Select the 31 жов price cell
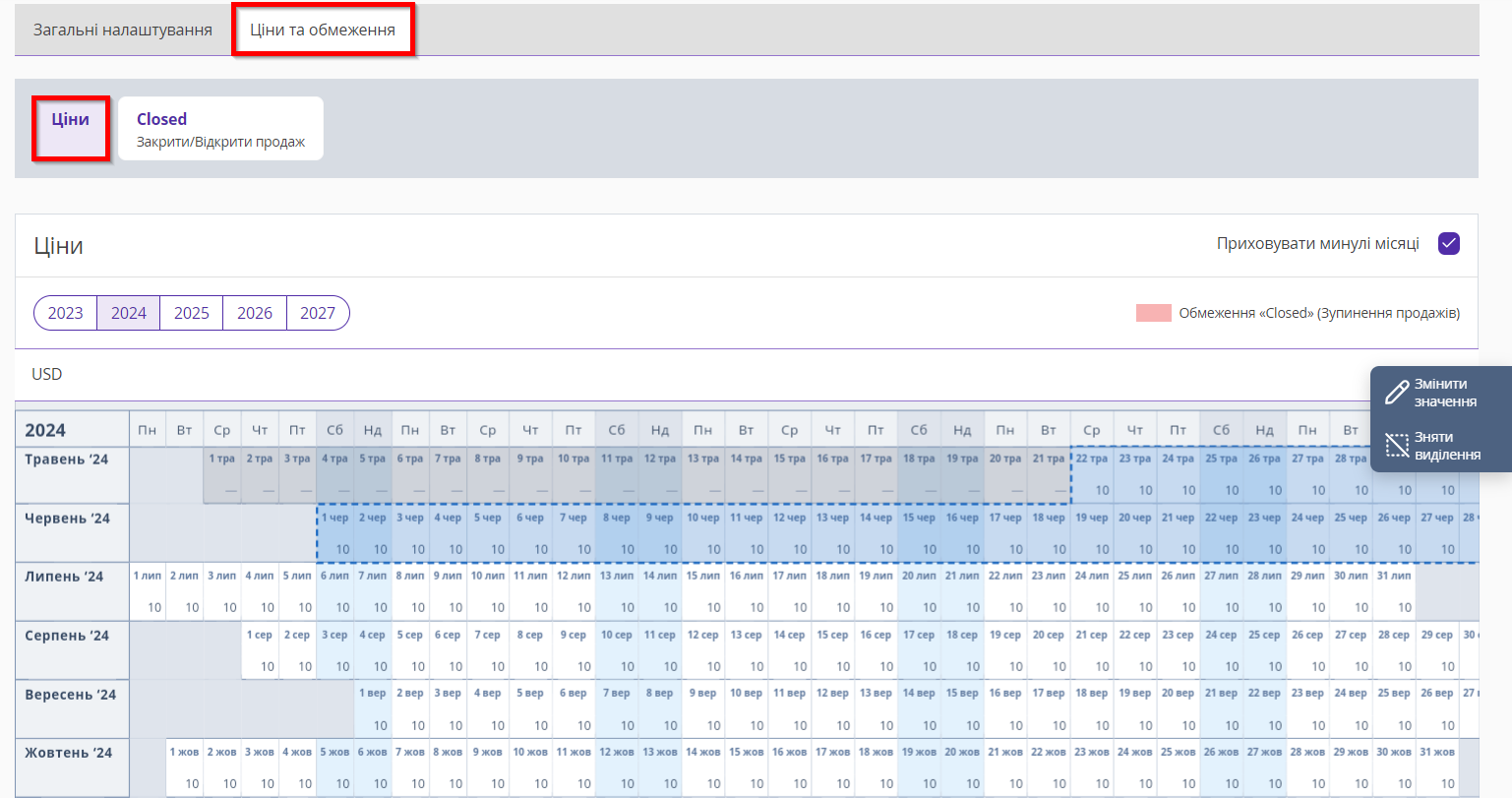This screenshot has height=798, width=1512. [x=1437, y=767]
